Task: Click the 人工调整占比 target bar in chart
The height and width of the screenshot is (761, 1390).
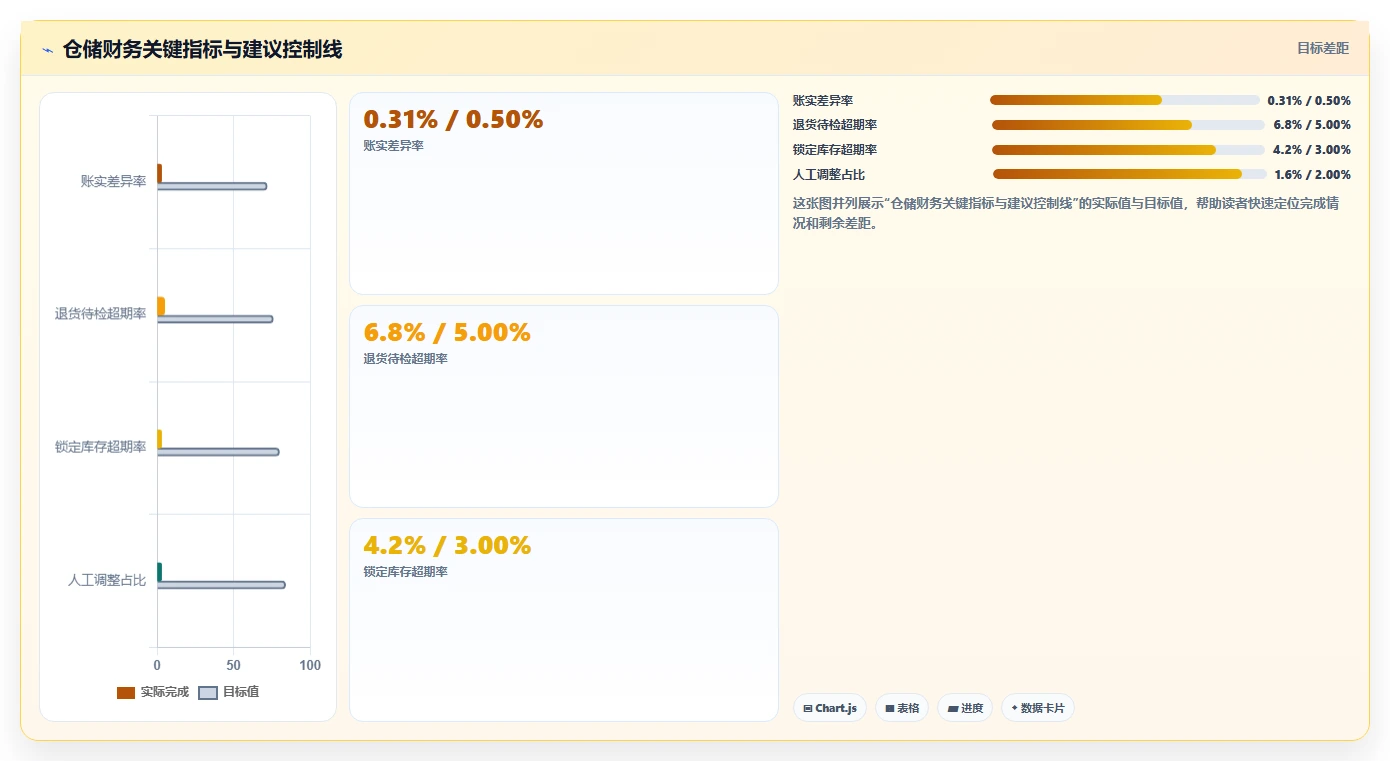Action: tap(221, 585)
